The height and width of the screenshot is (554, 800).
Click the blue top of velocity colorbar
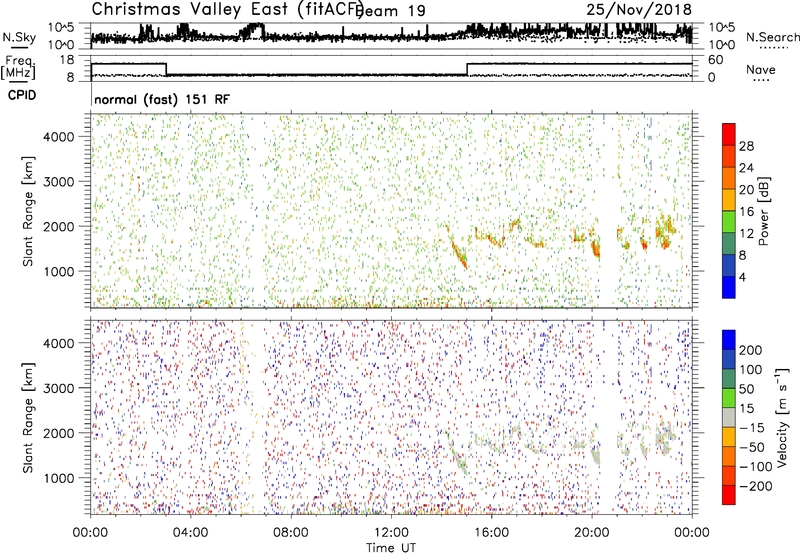click(729, 339)
